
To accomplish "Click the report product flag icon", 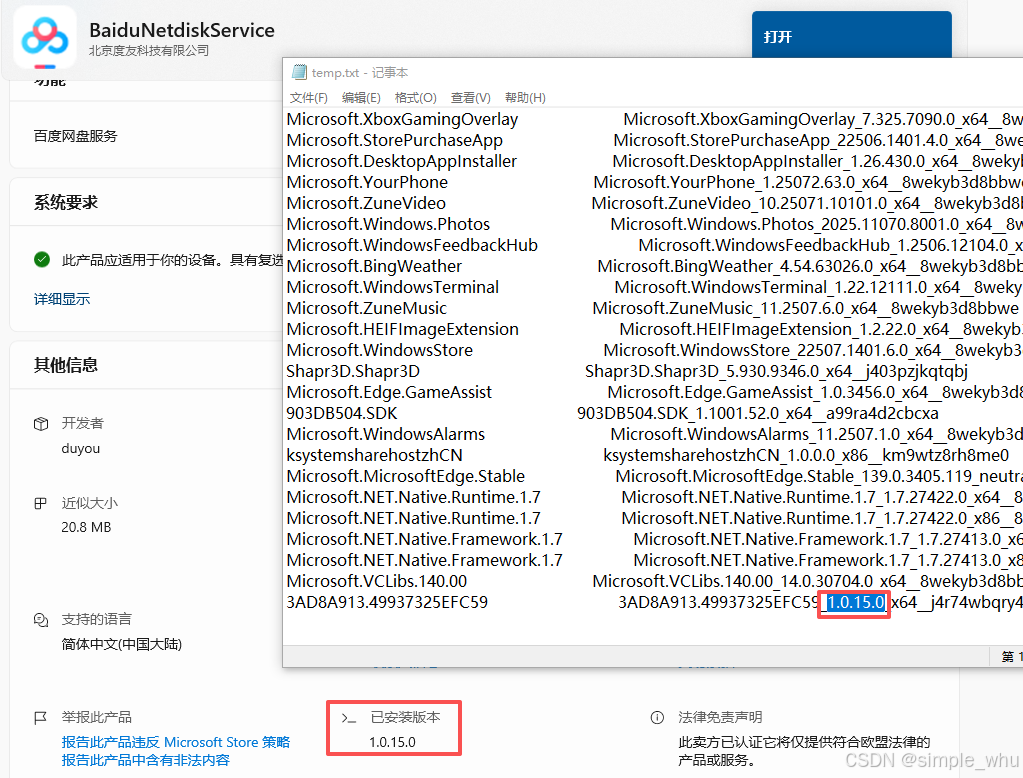I will pyautogui.click(x=40, y=718).
